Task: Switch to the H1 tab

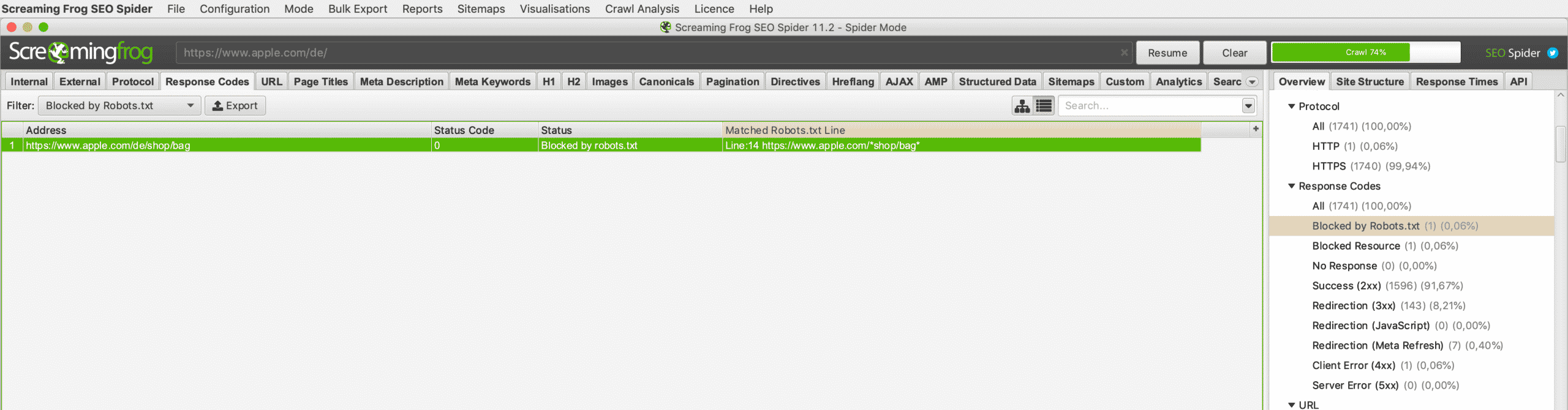Action: pyautogui.click(x=549, y=81)
